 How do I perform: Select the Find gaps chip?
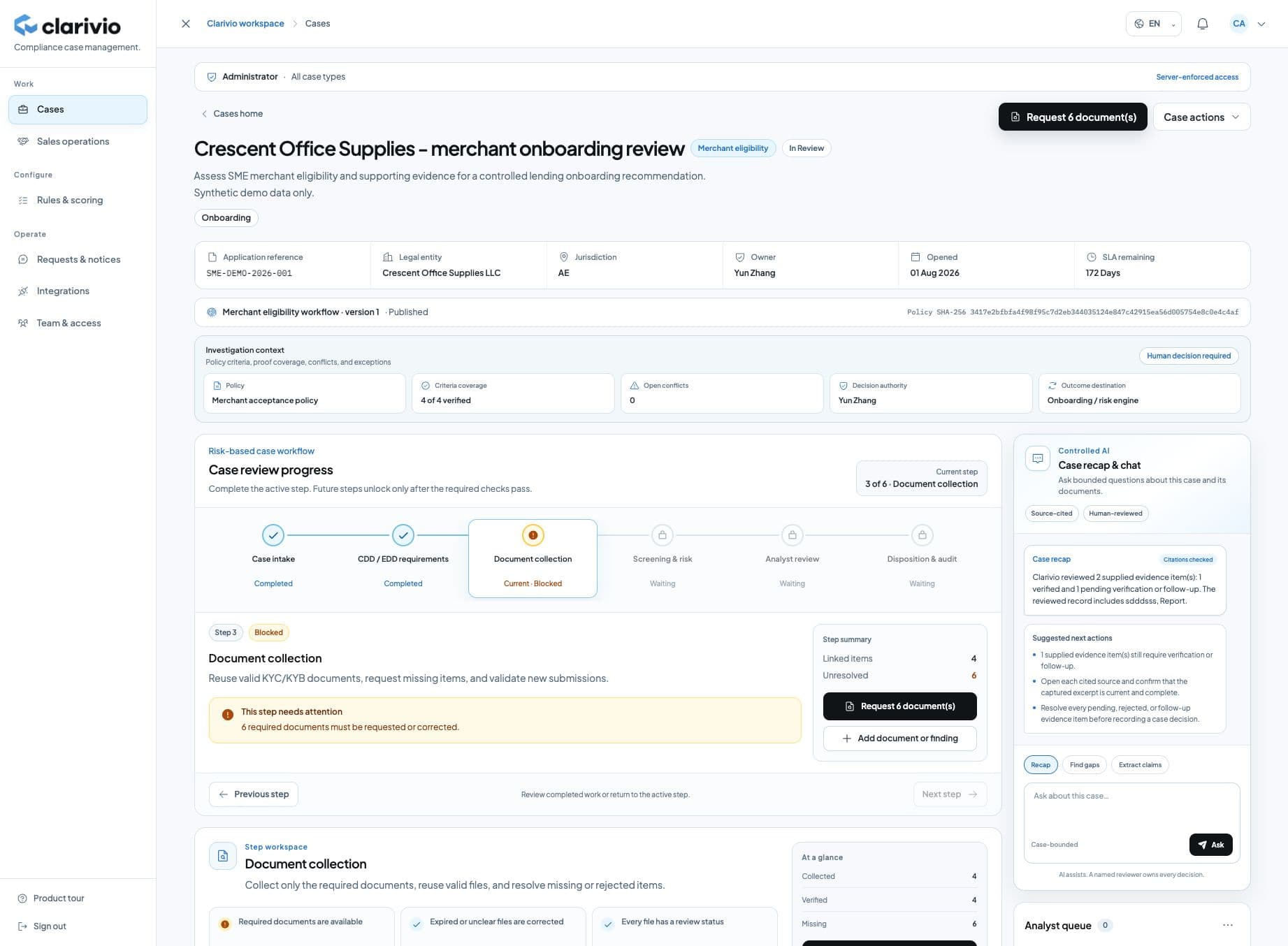tap(1085, 765)
